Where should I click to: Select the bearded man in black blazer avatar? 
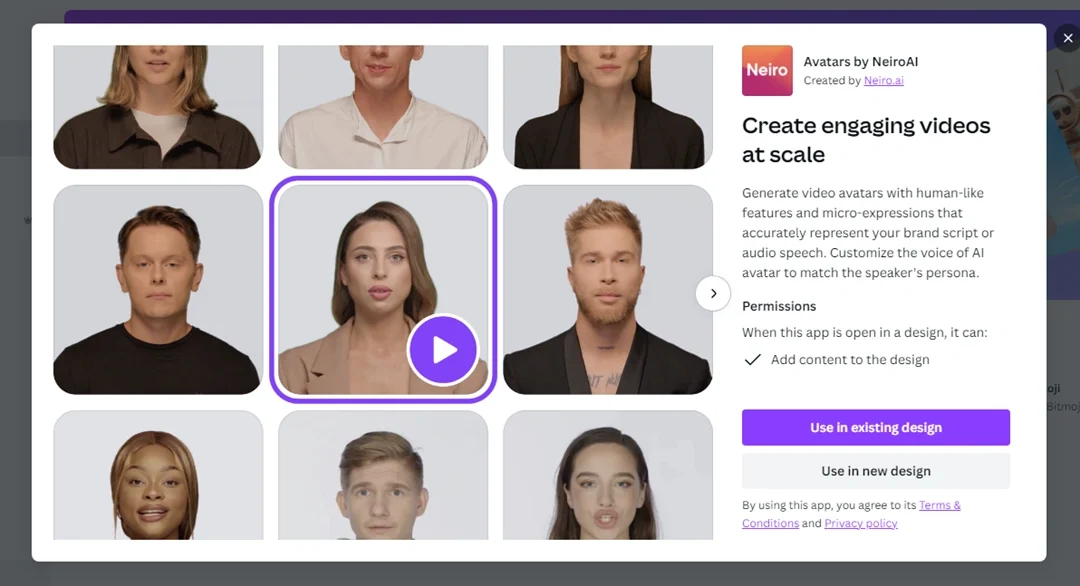click(x=608, y=289)
